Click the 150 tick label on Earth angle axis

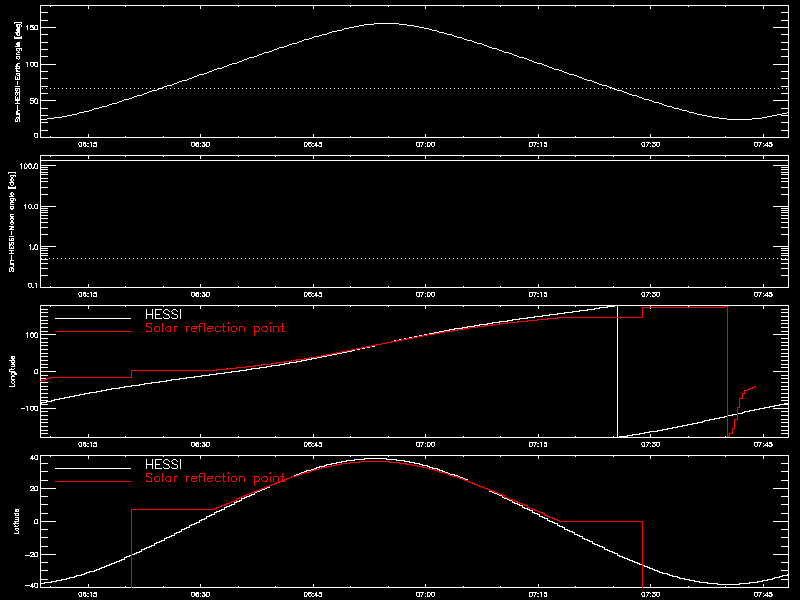32,28
